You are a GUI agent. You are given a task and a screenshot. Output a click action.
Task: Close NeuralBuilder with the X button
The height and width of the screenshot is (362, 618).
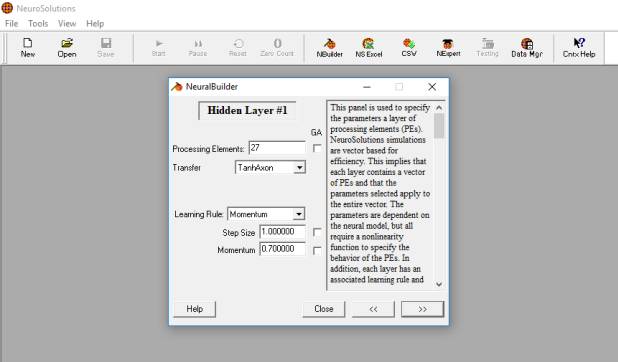[x=432, y=87]
